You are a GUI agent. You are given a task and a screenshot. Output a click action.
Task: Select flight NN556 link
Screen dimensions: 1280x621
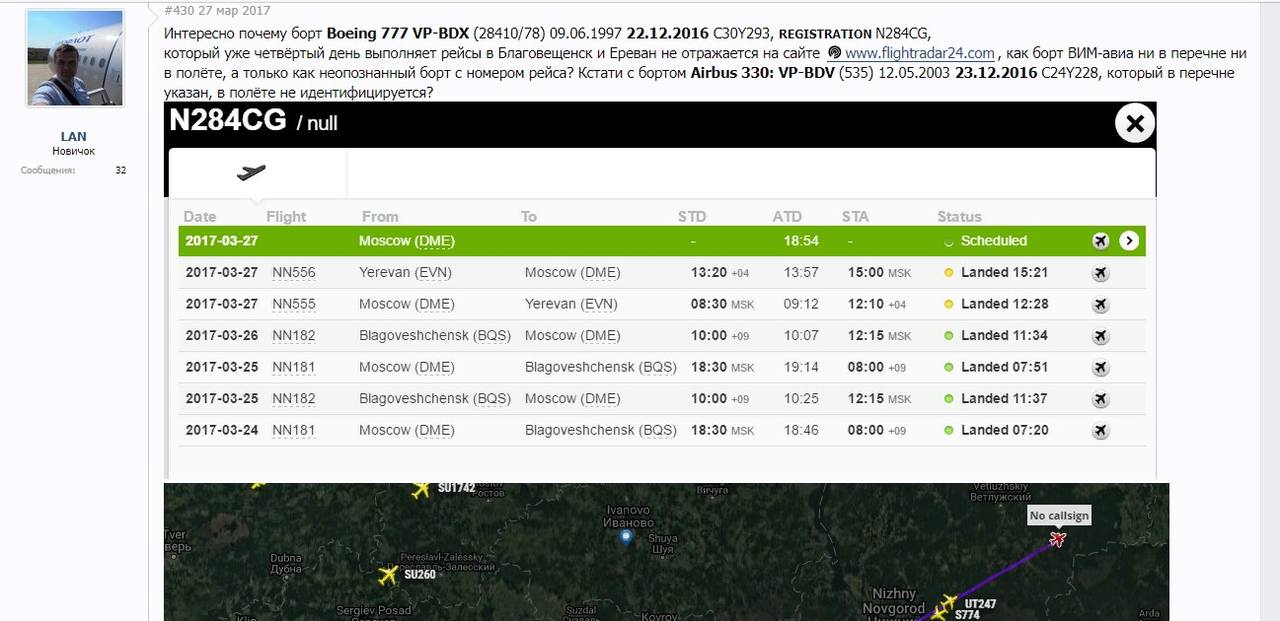(x=294, y=272)
